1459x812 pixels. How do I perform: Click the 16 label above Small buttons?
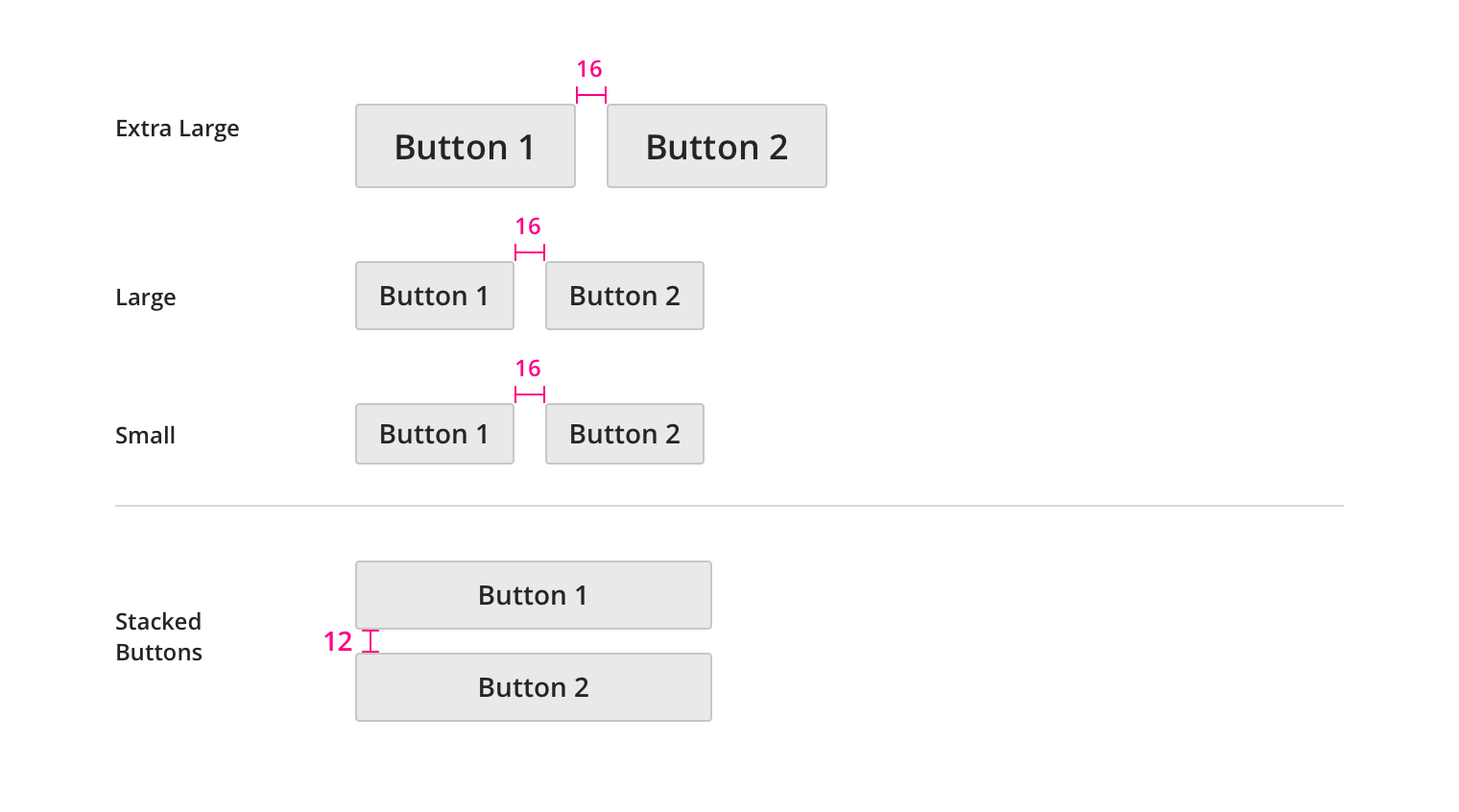point(528,369)
